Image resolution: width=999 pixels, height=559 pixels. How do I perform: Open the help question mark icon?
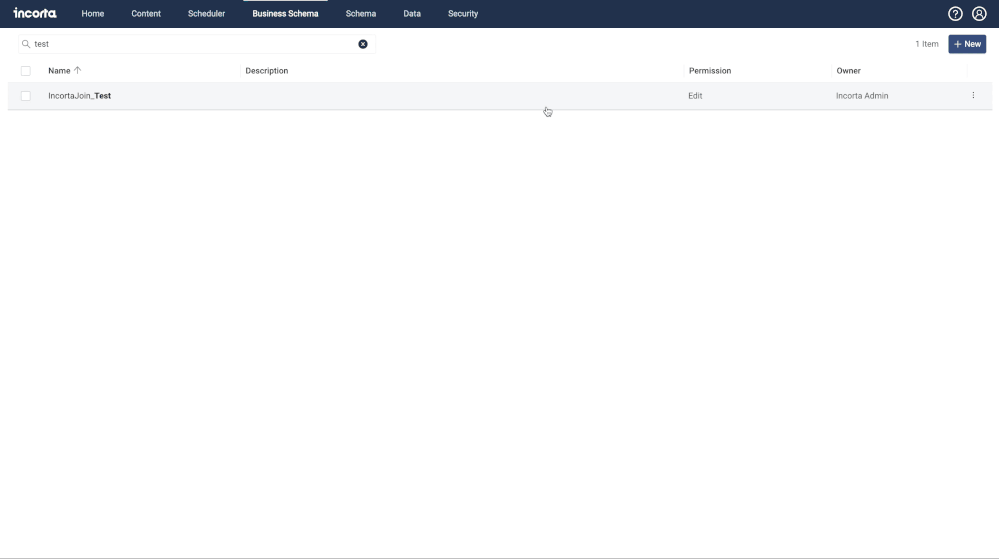pos(955,14)
